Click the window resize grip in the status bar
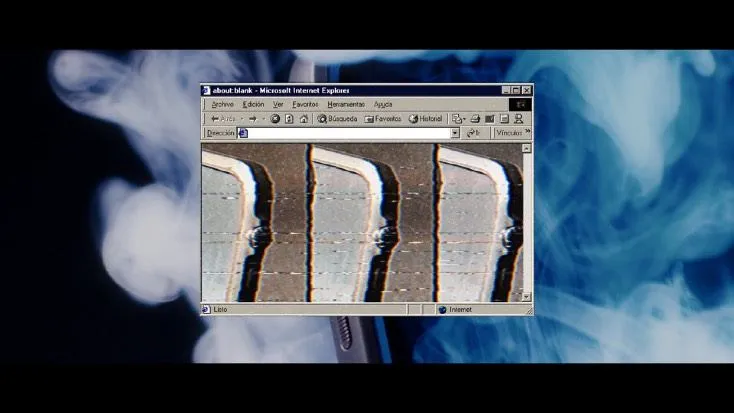Viewport: 734px width, 413px height. click(529, 311)
